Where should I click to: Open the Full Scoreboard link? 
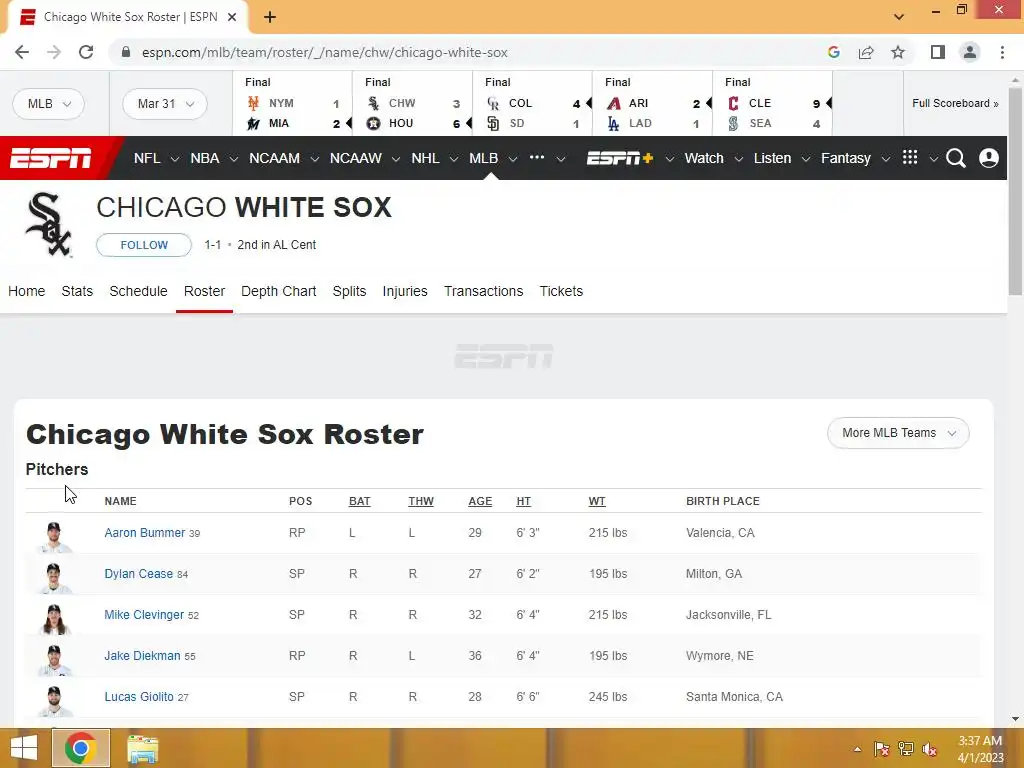point(955,103)
